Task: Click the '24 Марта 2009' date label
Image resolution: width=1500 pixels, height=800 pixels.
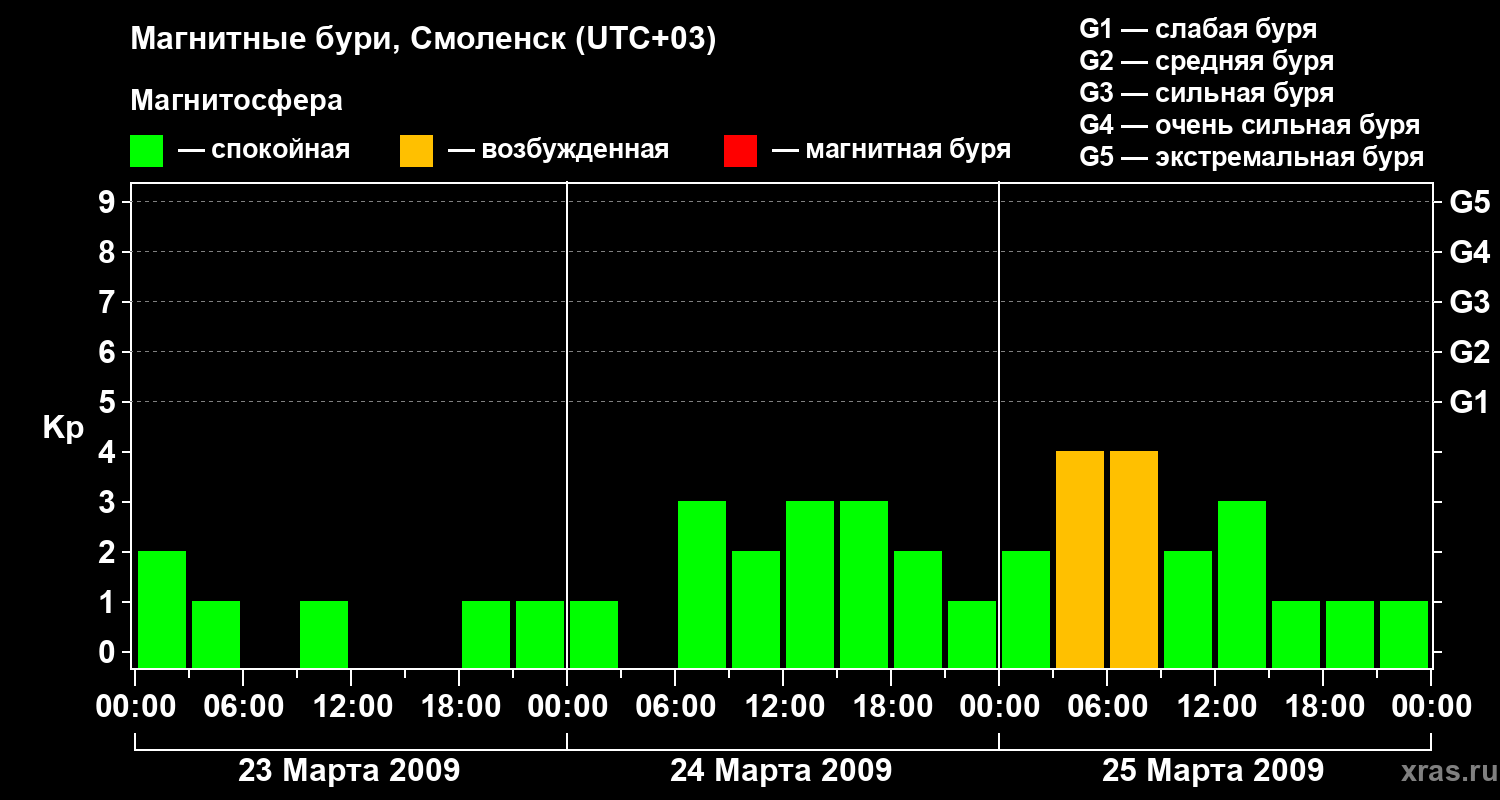Action: click(781, 771)
